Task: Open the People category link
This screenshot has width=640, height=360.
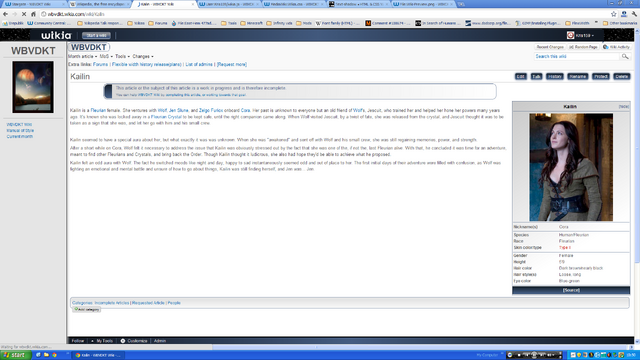Action: pyautogui.click(x=174, y=303)
